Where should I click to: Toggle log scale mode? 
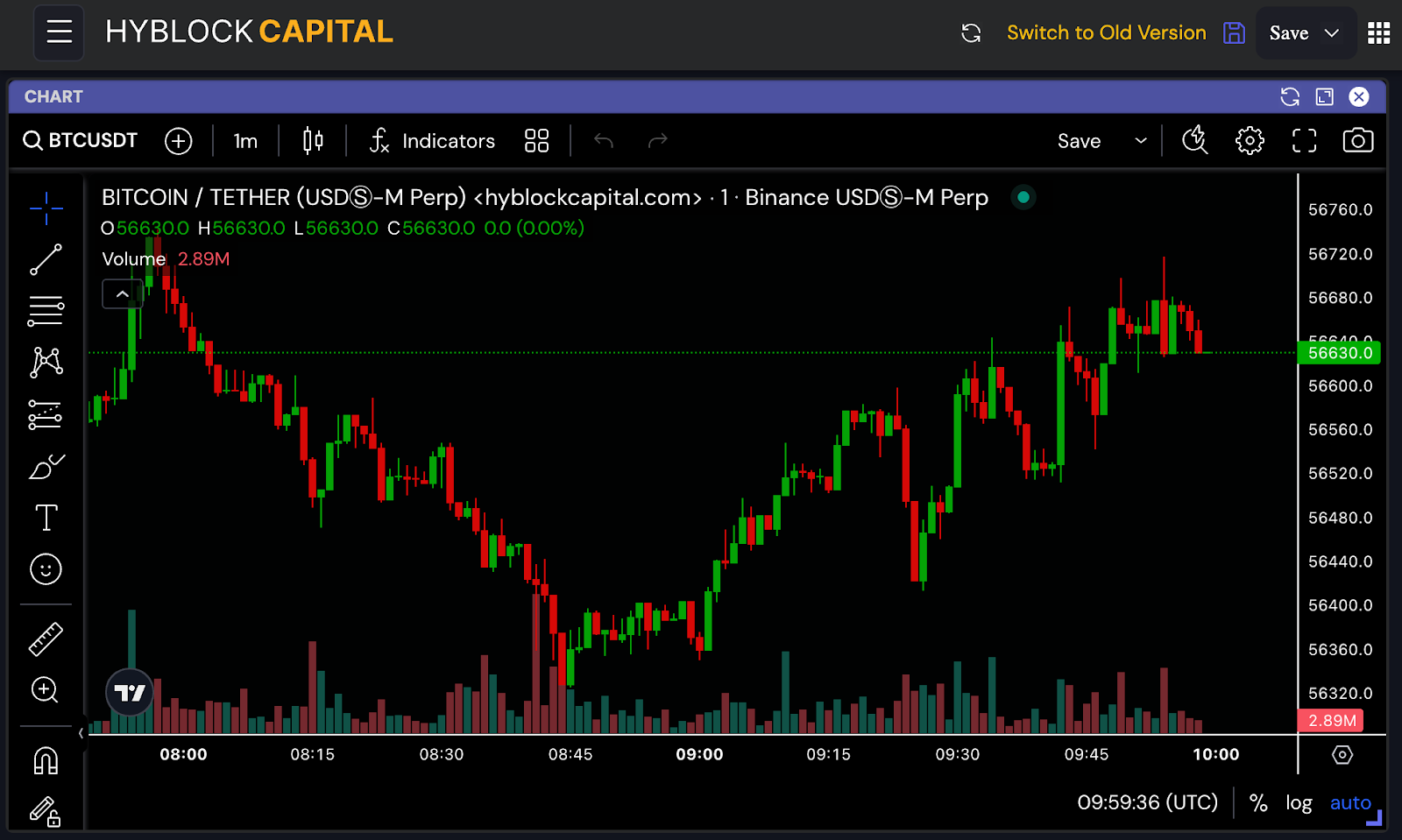pyautogui.click(x=1299, y=802)
